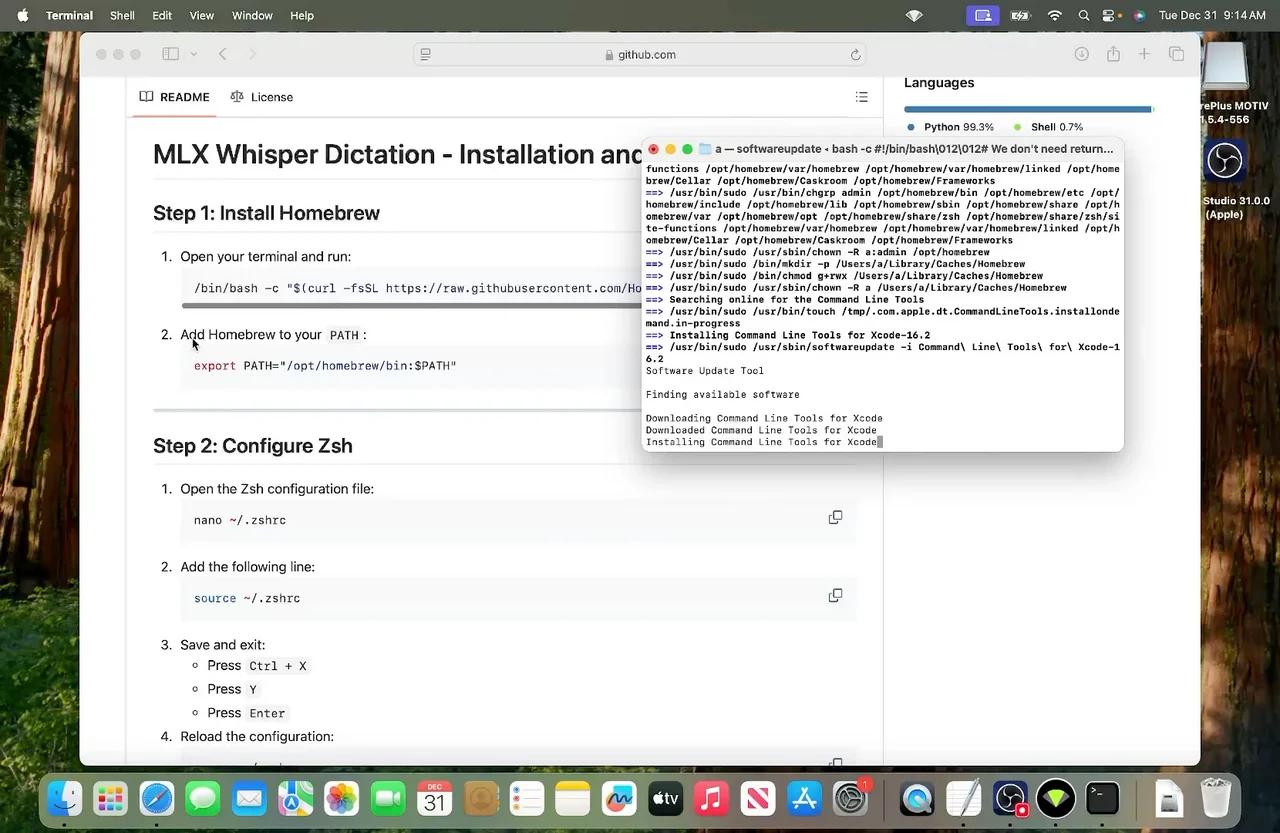Show Safari tab overview
The image size is (1280, 833).
pyautogui.click(x=1176, y=54)
